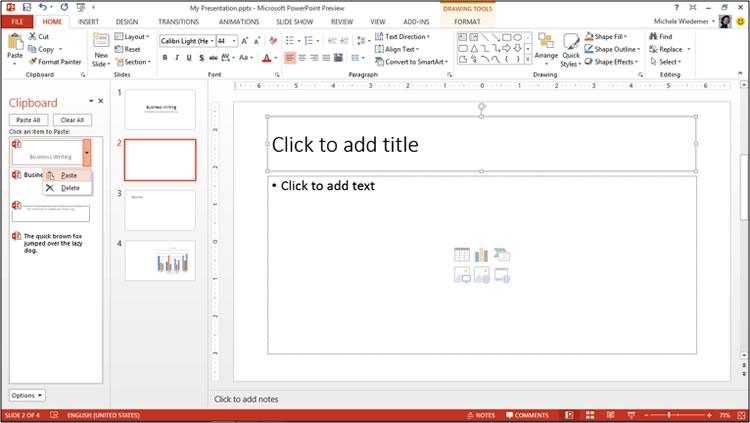Screen dimensions: 750x423
Task: Click the Cut scissors icon
Action: (32, 37)
